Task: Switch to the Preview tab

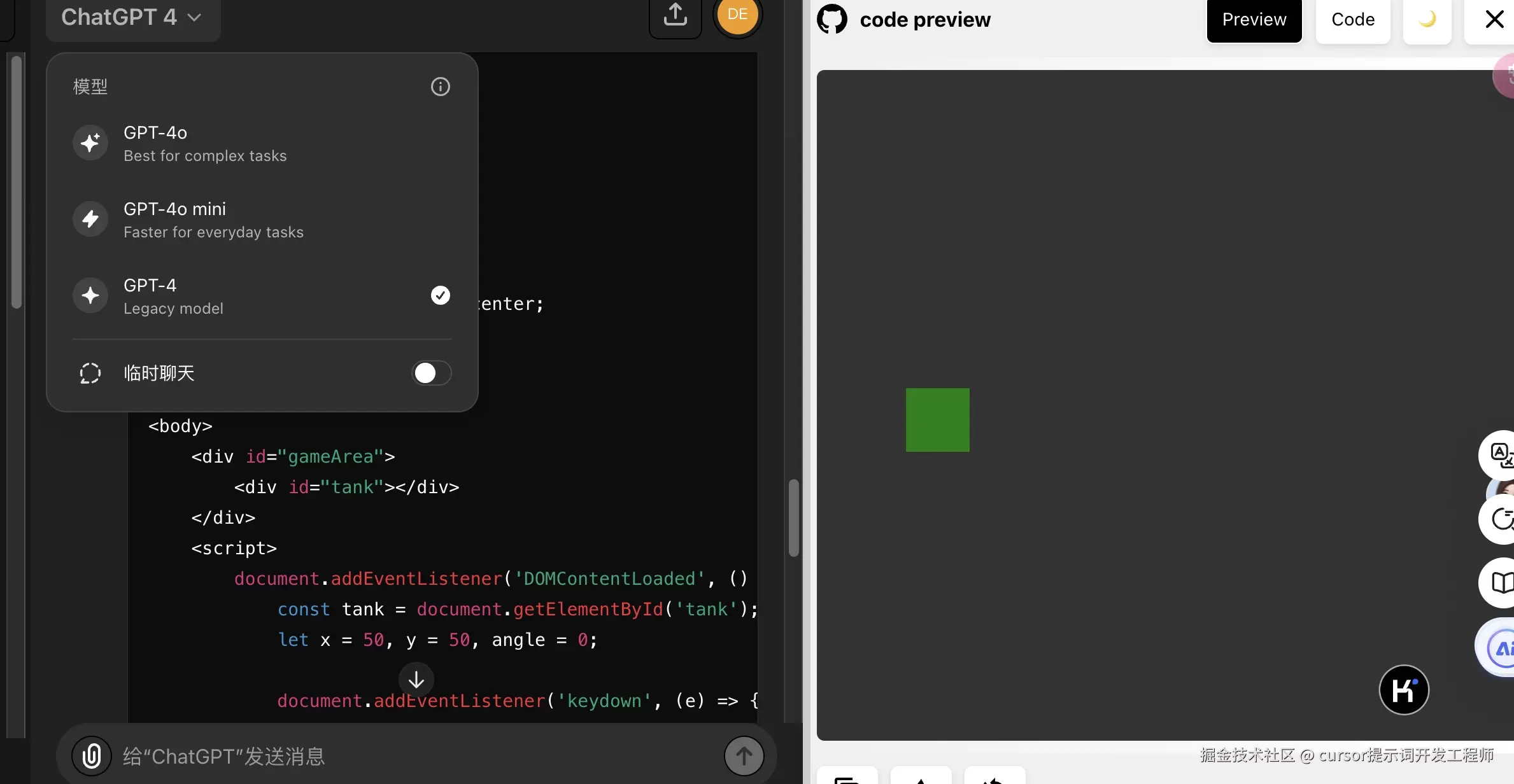Action: [x=1254, y=20]
